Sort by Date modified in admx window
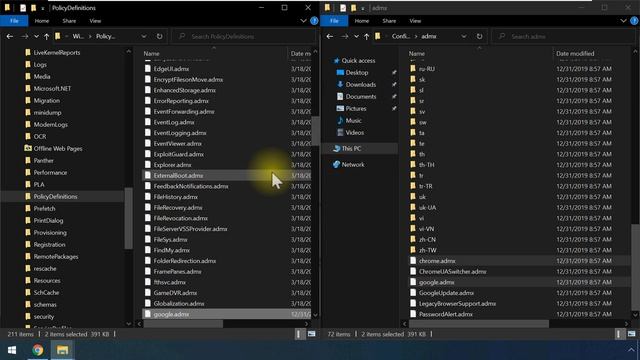 point(575,53)
